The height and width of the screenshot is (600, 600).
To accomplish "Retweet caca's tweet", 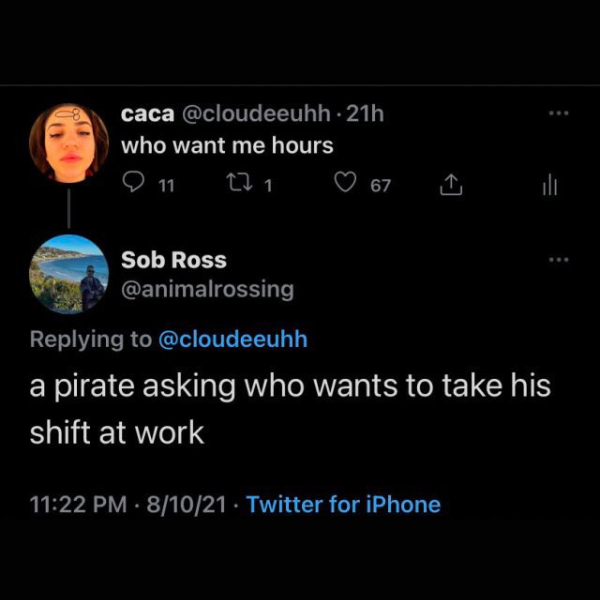I will click(x=239, y=185).
